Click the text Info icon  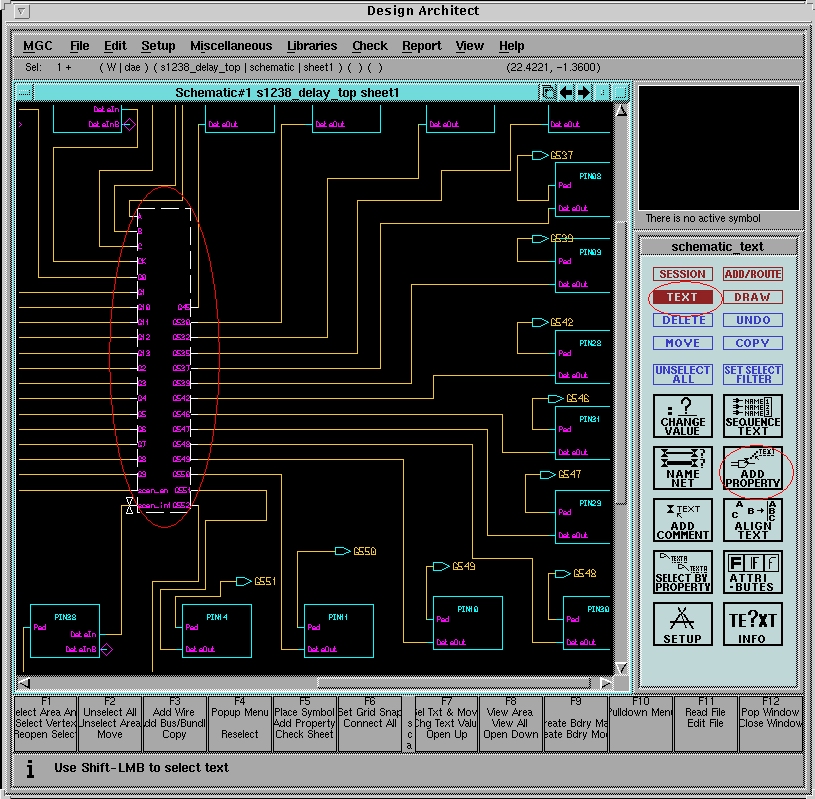(x=752, y=624)
